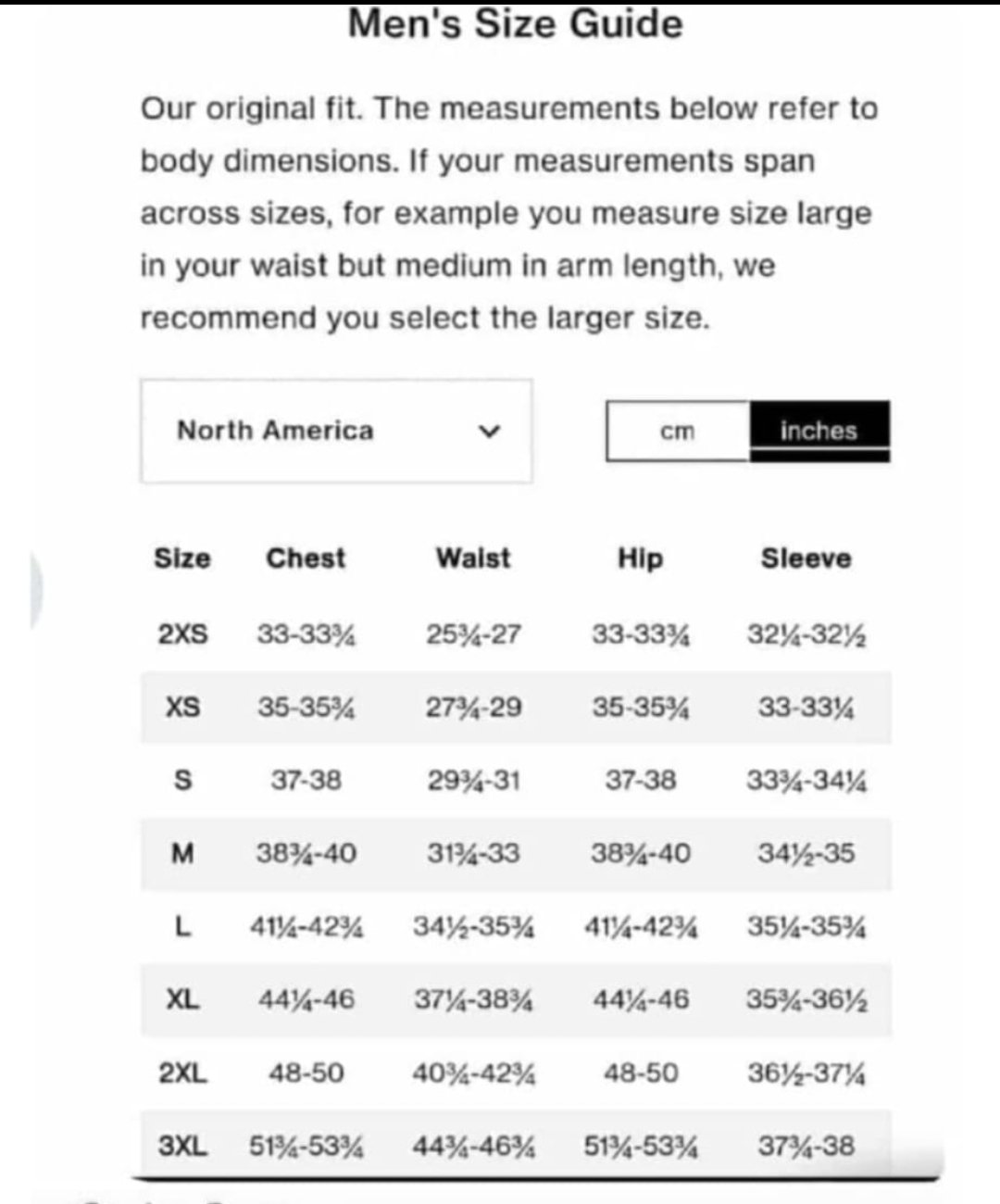Viewport: 1000px width, 1204px height.
Task: Select the XS size row label
Action: coord(182,708)
